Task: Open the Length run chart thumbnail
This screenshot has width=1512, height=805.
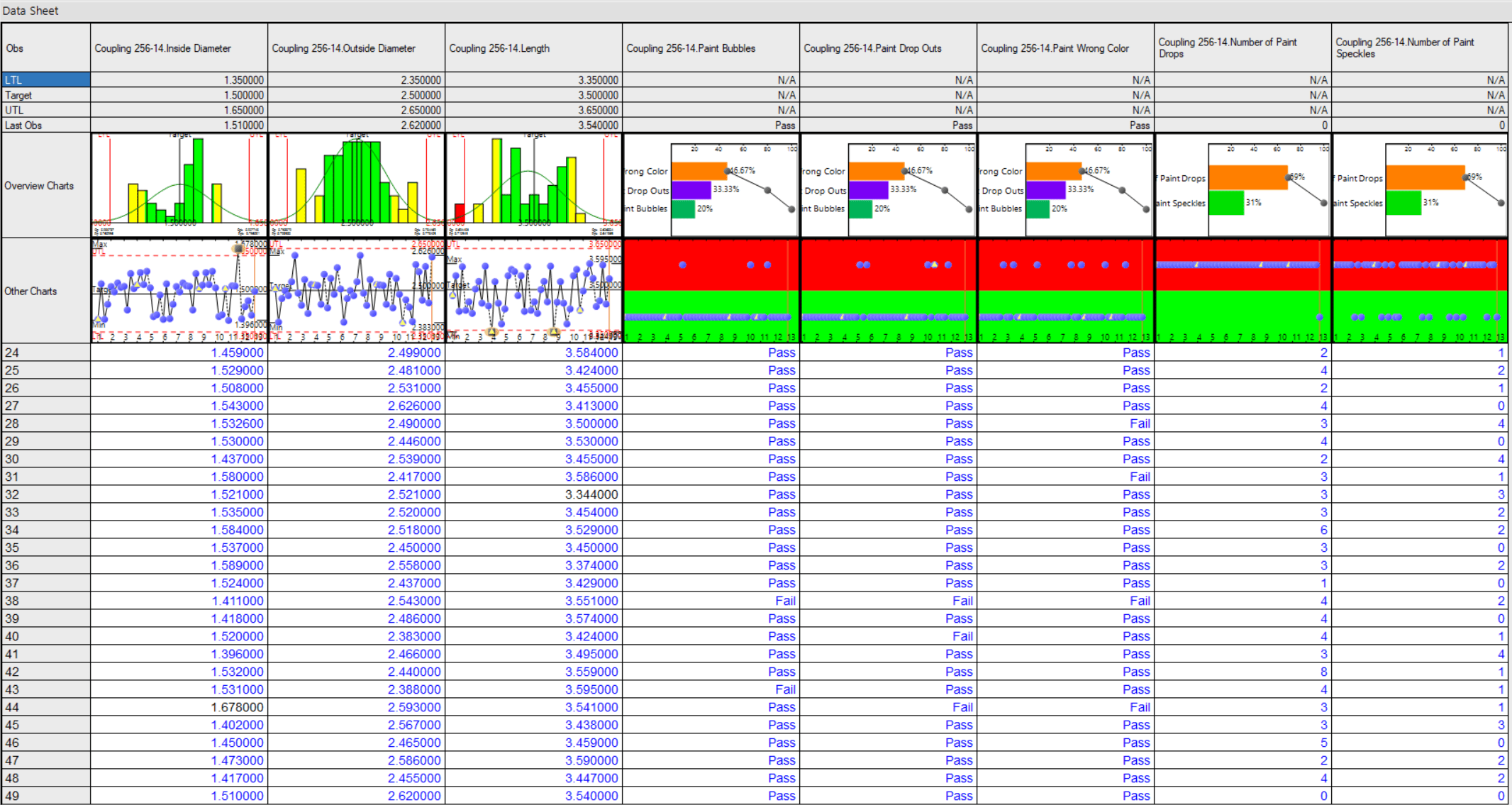Action: [534, 291]
